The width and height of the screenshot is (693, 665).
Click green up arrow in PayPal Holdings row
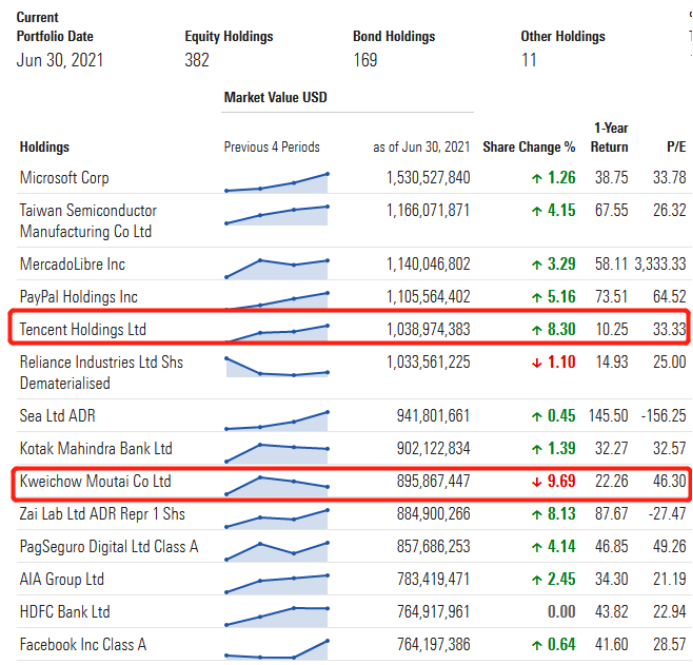click(x=536, y=297)
